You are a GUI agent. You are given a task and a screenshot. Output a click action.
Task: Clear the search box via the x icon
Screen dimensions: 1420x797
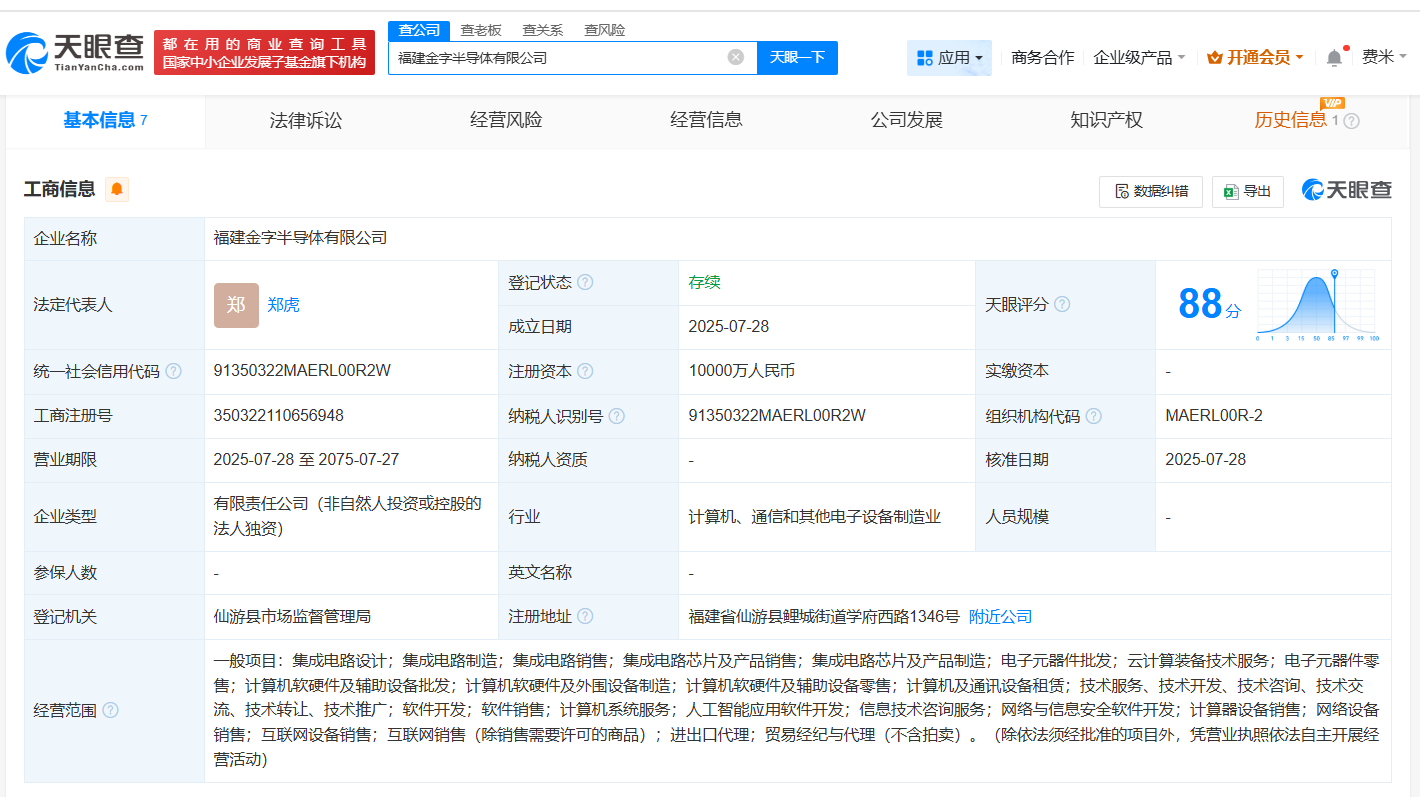click(x=737, y=57)
